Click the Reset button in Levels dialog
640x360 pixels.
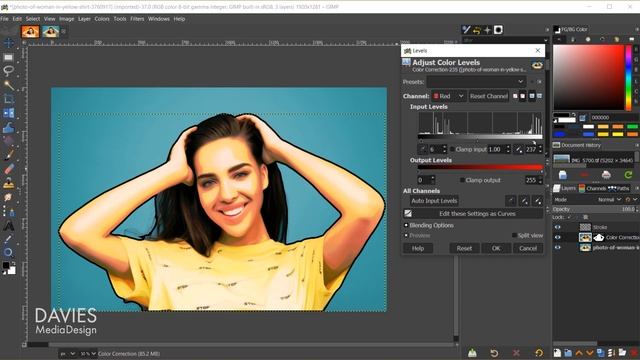coord(464,248)
